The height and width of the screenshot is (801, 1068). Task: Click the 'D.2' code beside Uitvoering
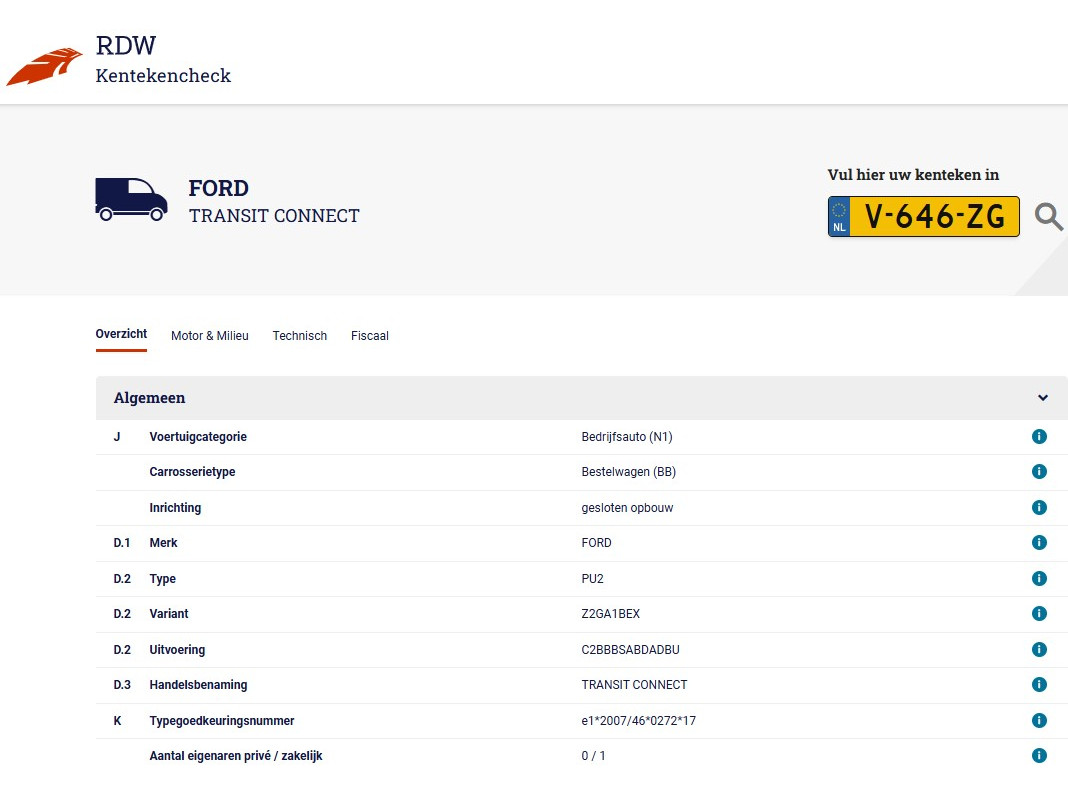click(x=122, y=650)
